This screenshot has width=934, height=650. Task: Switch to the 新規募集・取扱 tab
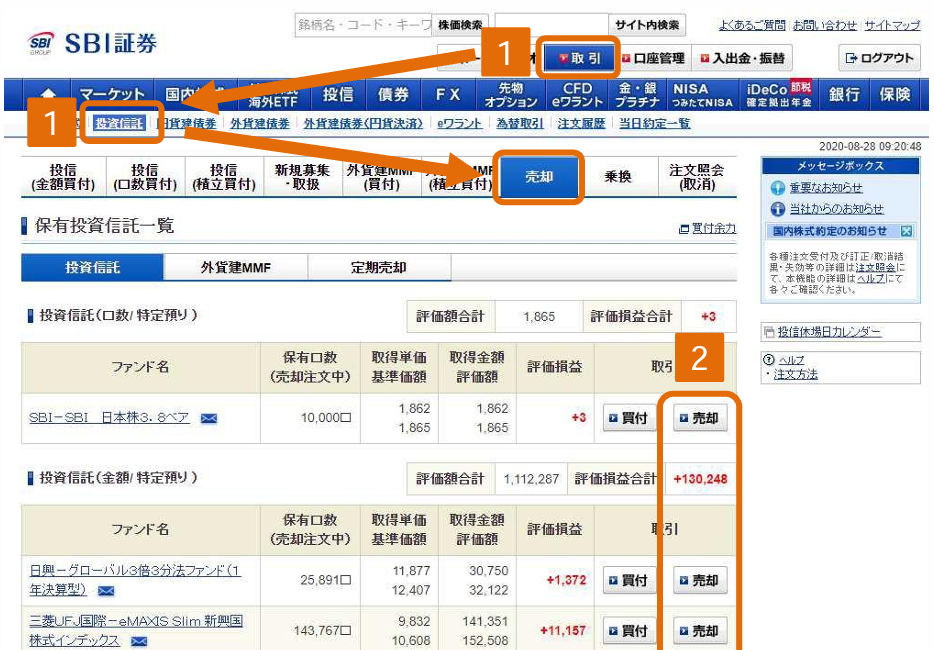point(303,177)
